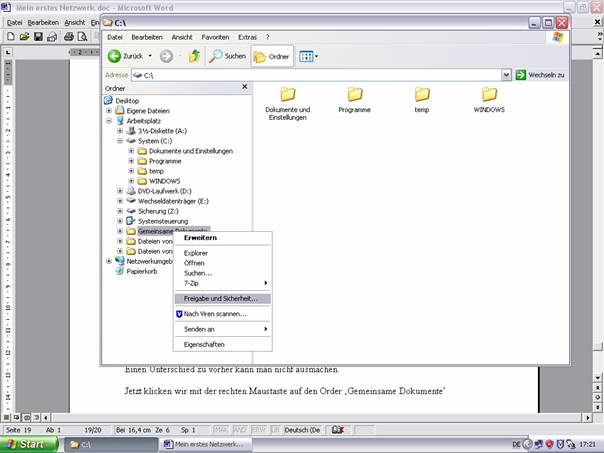Viewport: 604px width, 453px height.
Task: Collapse the System (C:) tree node
Action: tap(120, 141)
